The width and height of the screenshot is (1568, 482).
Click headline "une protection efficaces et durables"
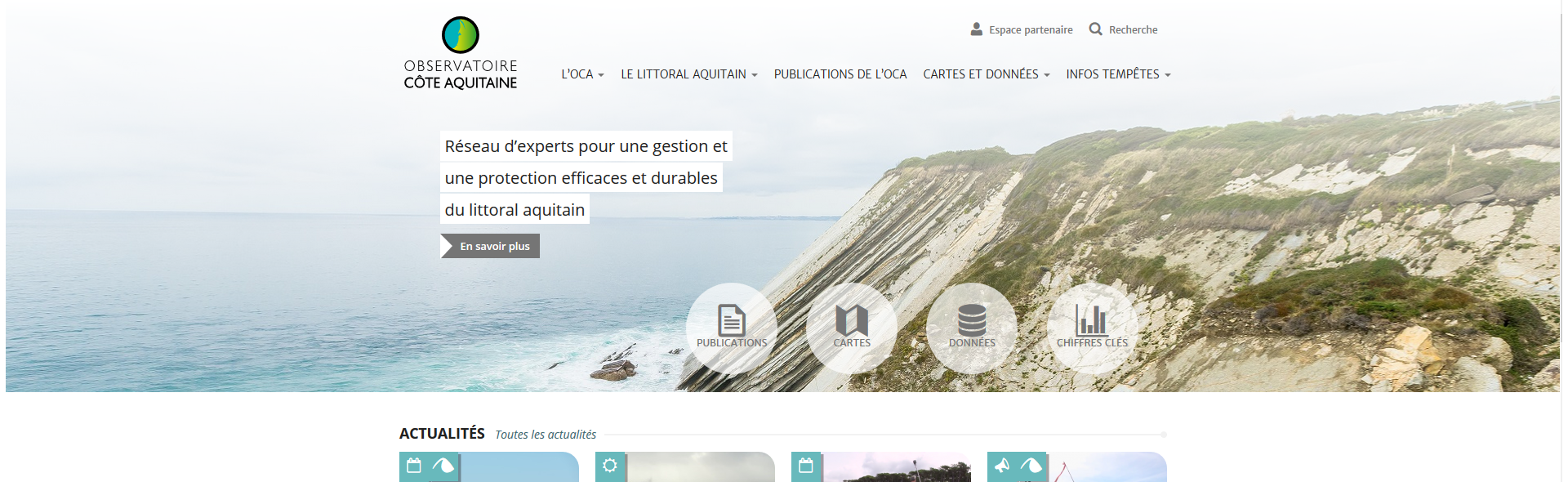coord(581,178)
